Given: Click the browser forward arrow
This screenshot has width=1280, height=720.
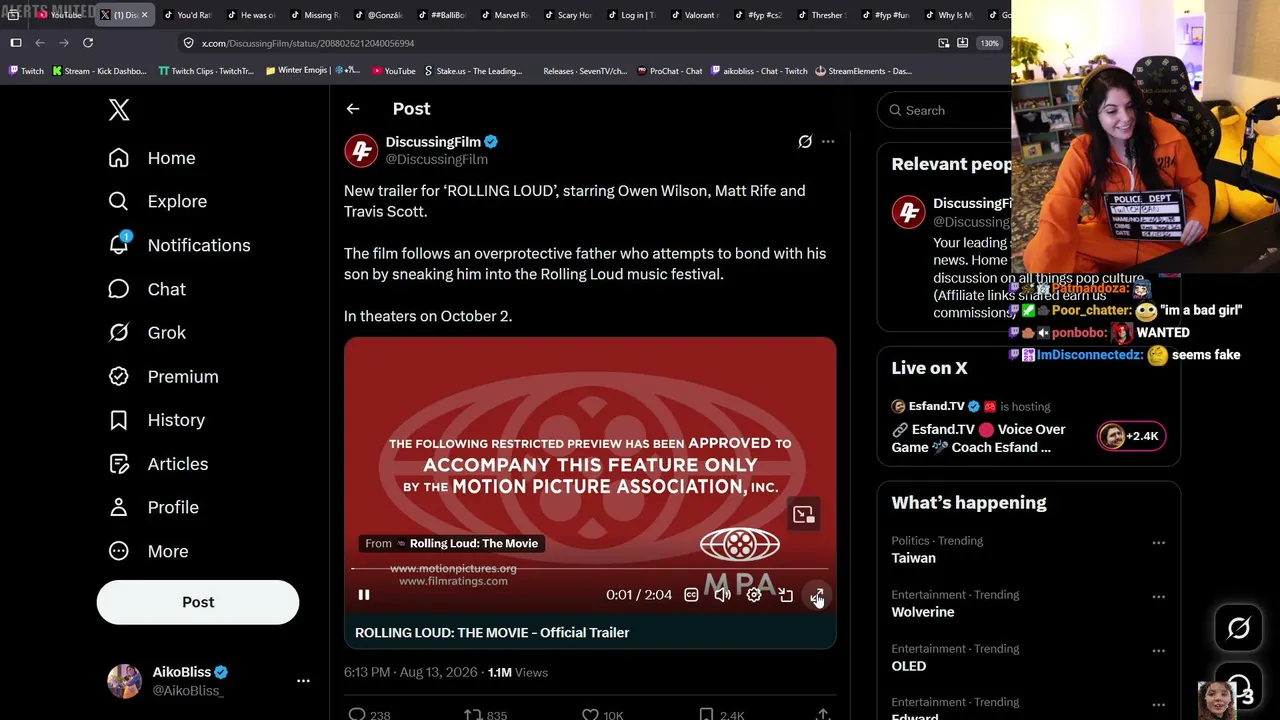Looking at the screenshot, I should click(64, 43).
